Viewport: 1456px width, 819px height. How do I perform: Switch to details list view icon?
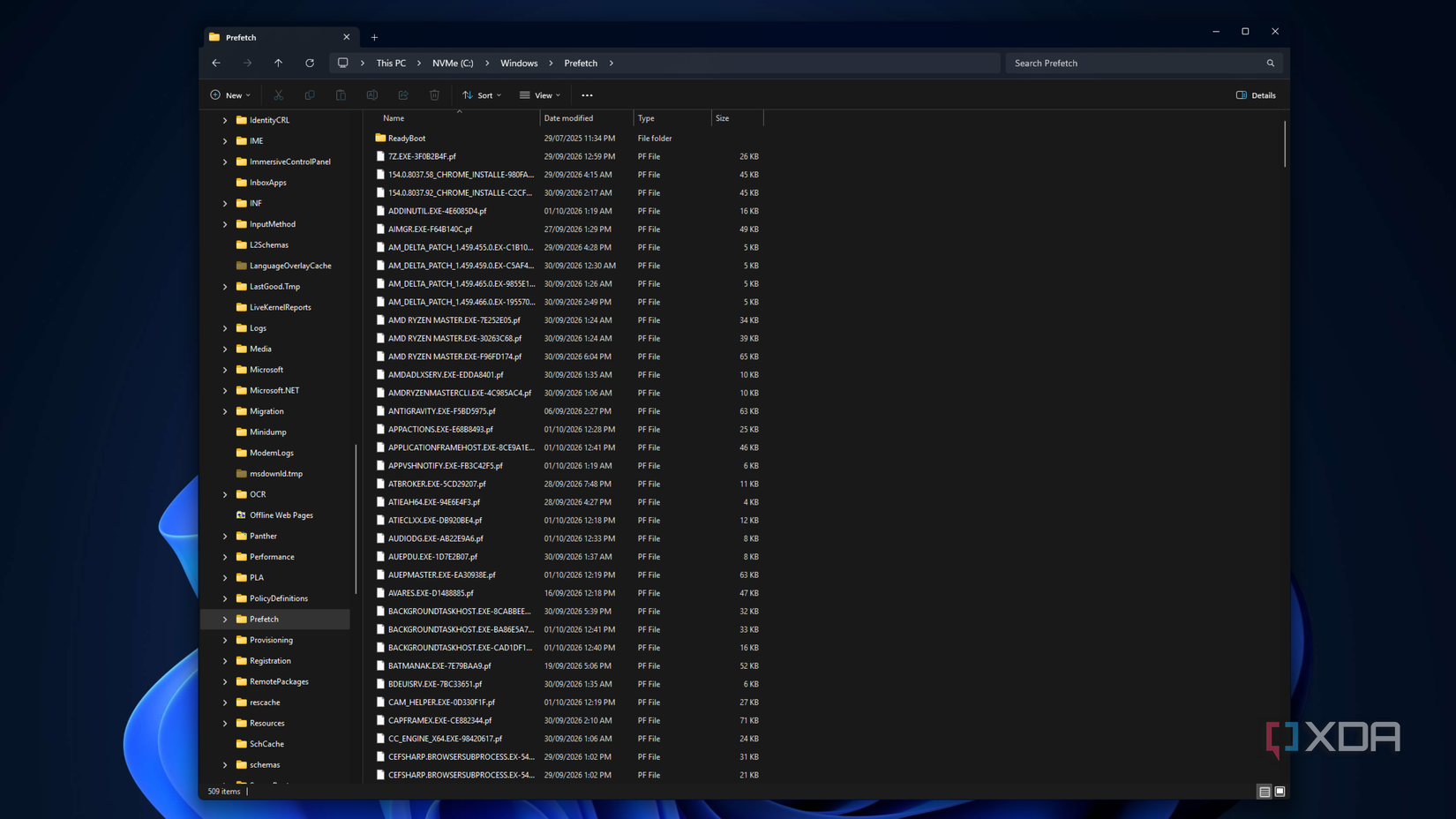1265,792
